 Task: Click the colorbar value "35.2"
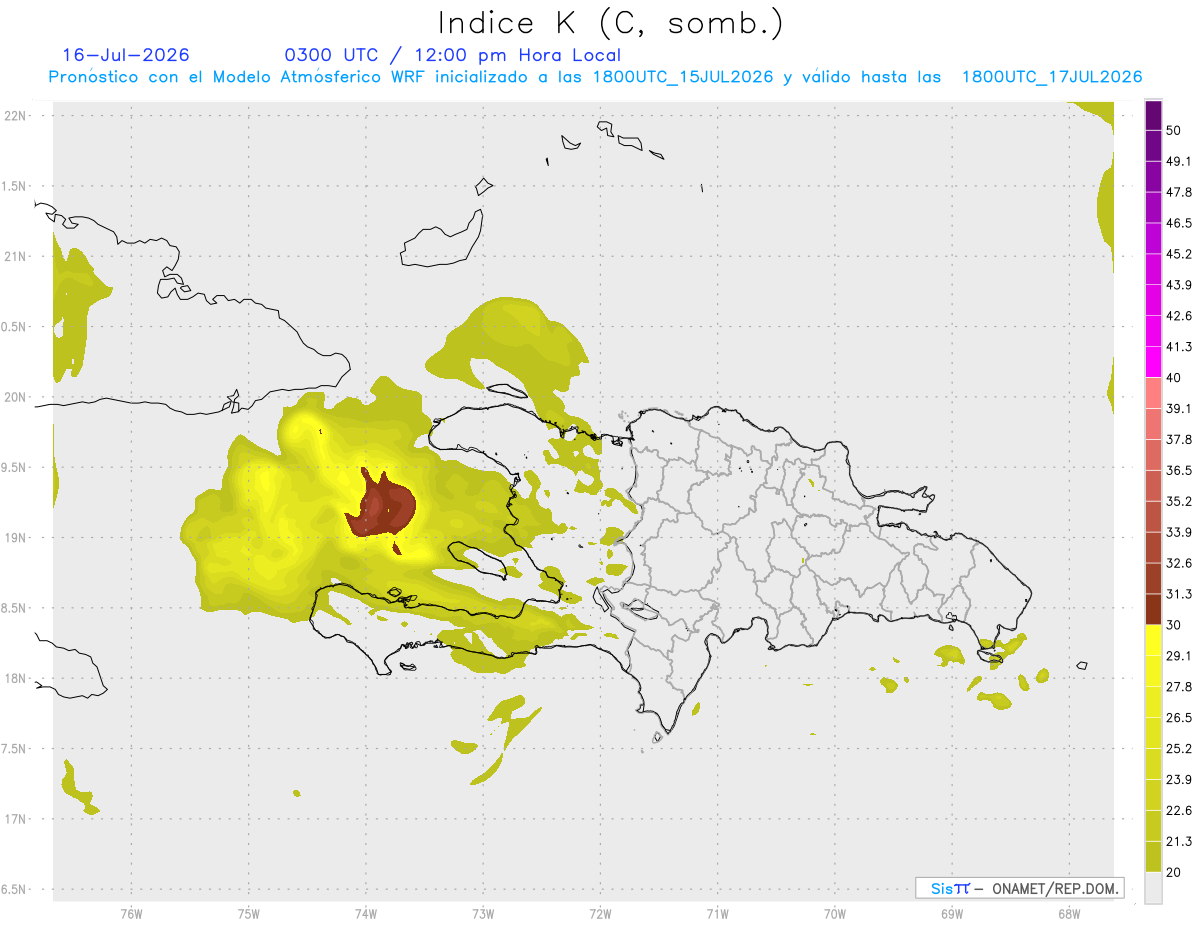[1180, 502]
